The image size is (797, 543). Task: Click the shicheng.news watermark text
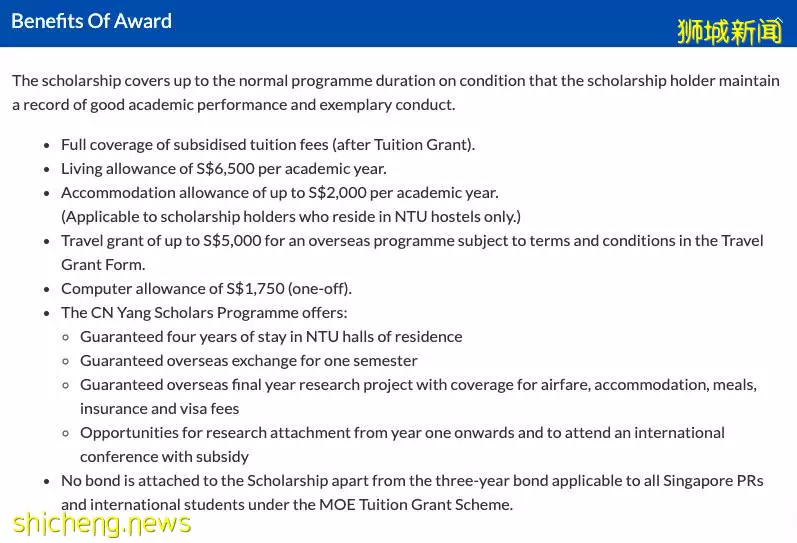tap(102, 524)
